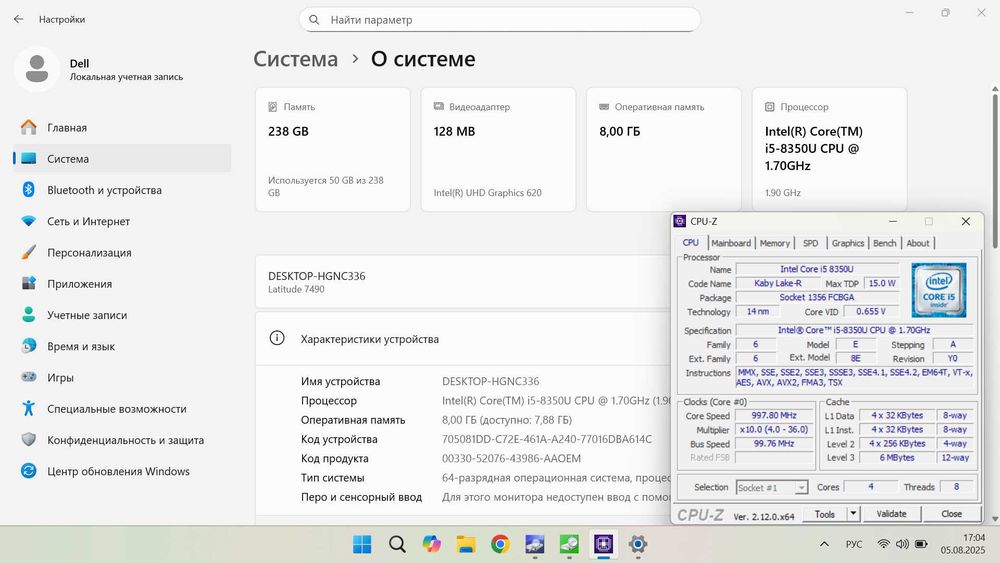
Task: Open Время и язык settings
Action: click(x=121, y=346)
